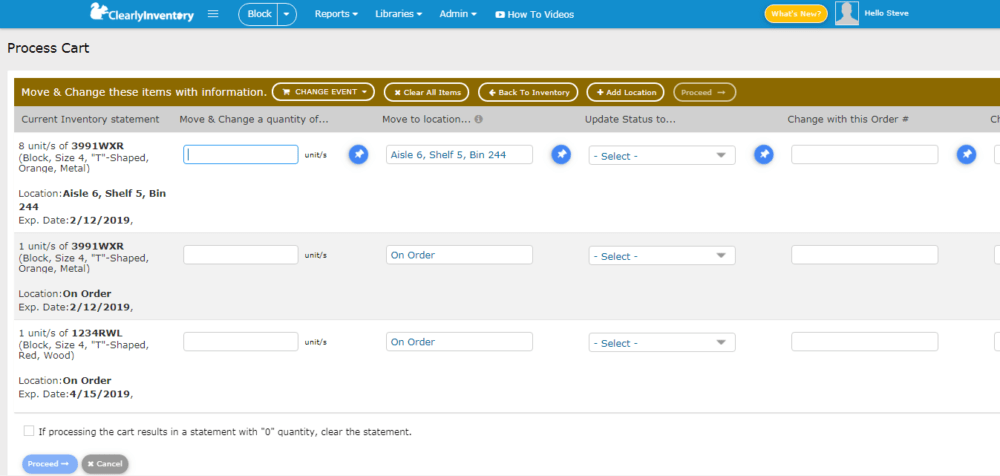Click the Cancel button
Viewport: 1000px width, 476px height.
[105, 464]
